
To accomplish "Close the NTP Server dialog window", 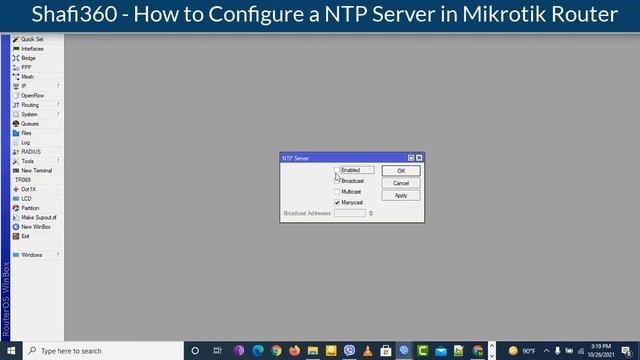I will [419, 158].
